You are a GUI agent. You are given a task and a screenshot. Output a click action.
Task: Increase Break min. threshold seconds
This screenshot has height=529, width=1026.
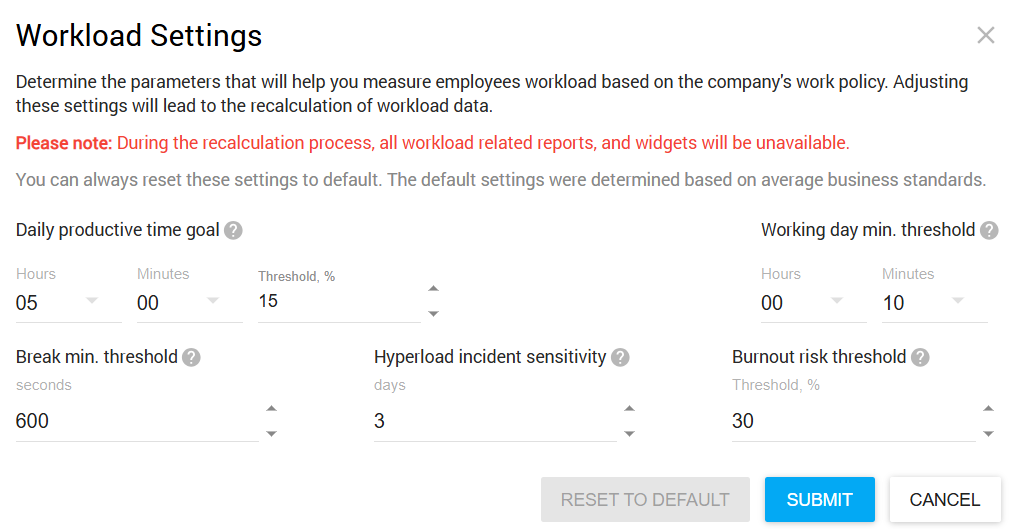click(271, 408)
